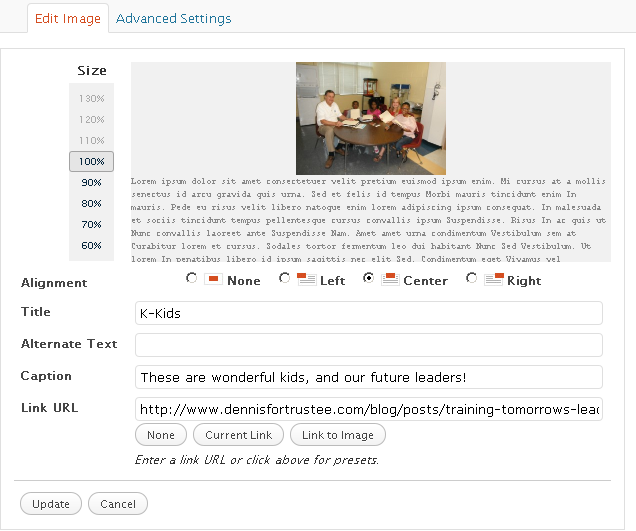Click the None alignment icon
The height and width of the screenshot is (531, 636).
pyautogui.click(x=213, y=279)
